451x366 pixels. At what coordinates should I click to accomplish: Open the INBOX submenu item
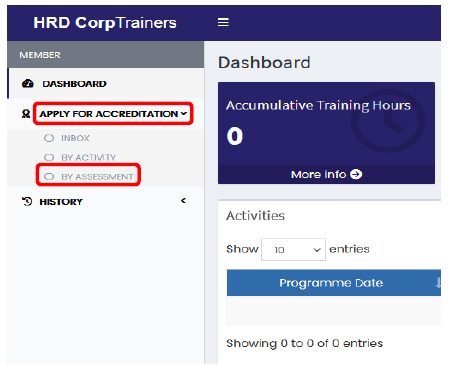click(75, 138)
